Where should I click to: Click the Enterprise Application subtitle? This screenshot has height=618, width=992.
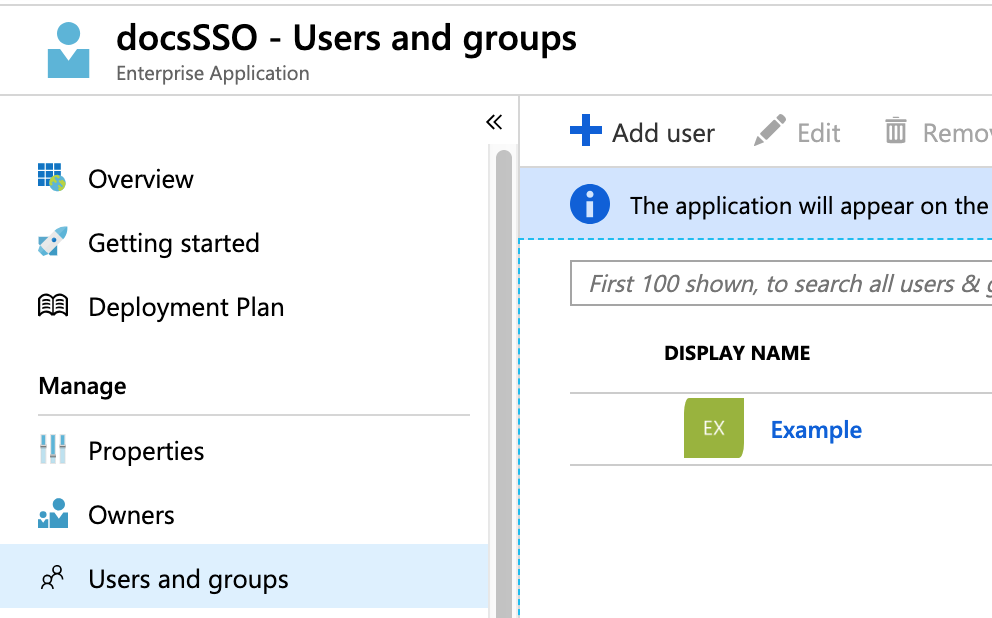[213, 73]
